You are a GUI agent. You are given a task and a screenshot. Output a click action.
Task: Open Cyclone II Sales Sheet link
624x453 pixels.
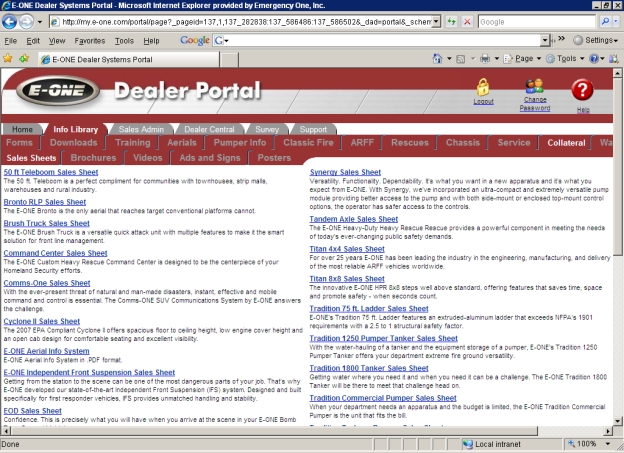coord(42,321)
